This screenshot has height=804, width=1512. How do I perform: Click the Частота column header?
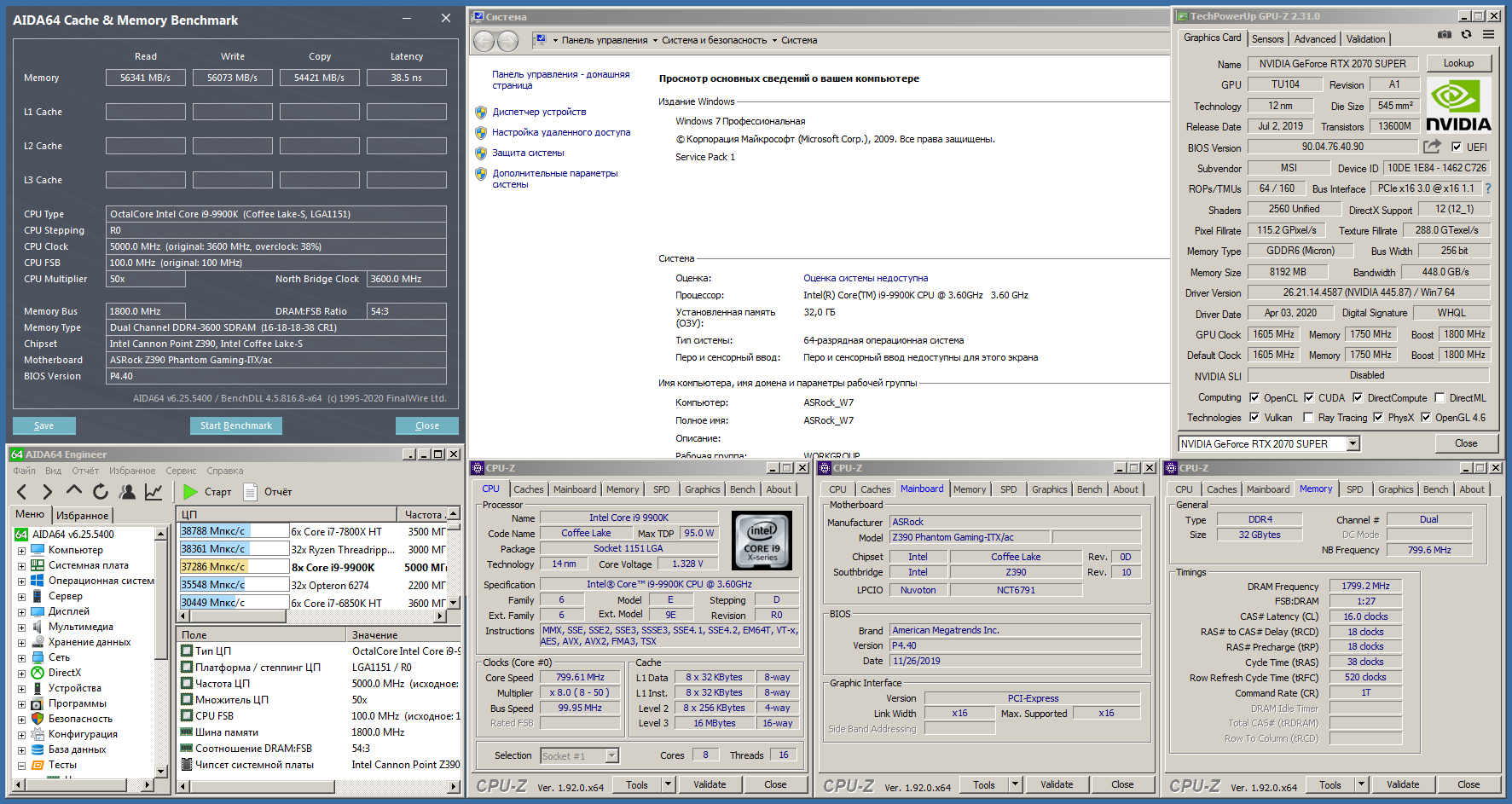(x=423, y=514)
